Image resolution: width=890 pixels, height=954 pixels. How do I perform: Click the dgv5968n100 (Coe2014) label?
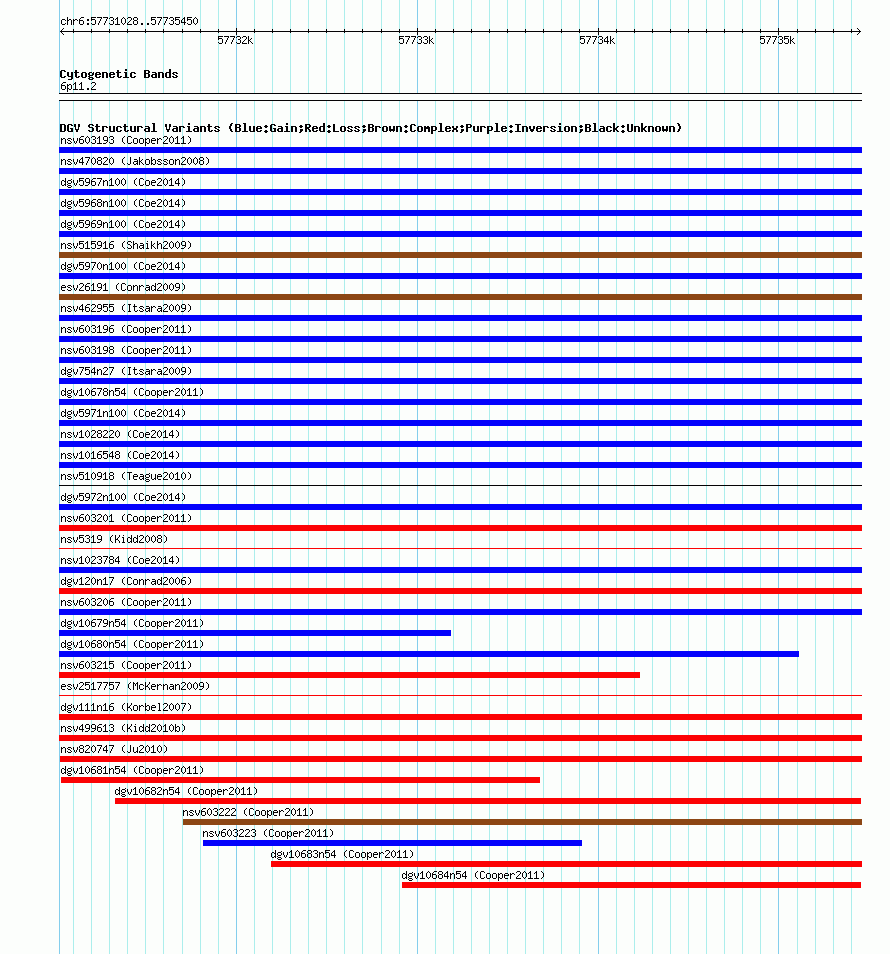point(123,203)
